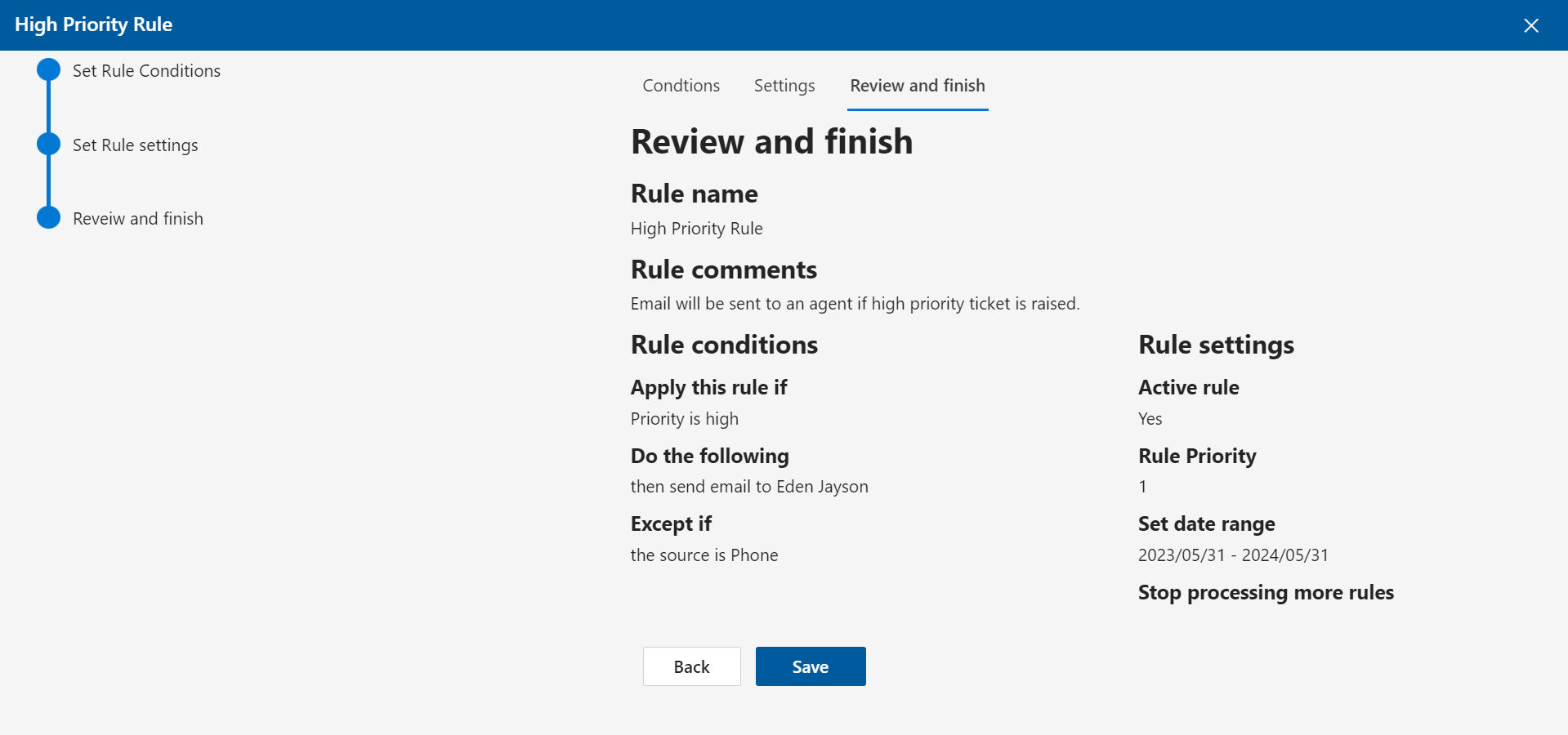This screenshot has height=735, width=1568.
Task: Click the Rule name heading
Action: (x=695, y=194)
